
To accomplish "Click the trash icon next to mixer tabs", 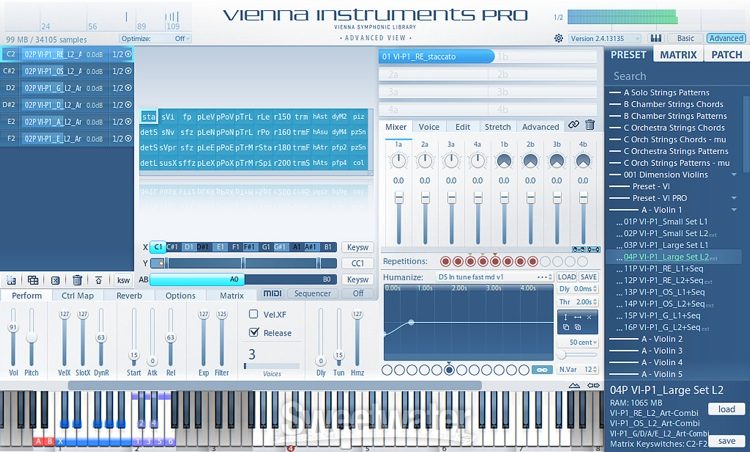I will 590,125.
